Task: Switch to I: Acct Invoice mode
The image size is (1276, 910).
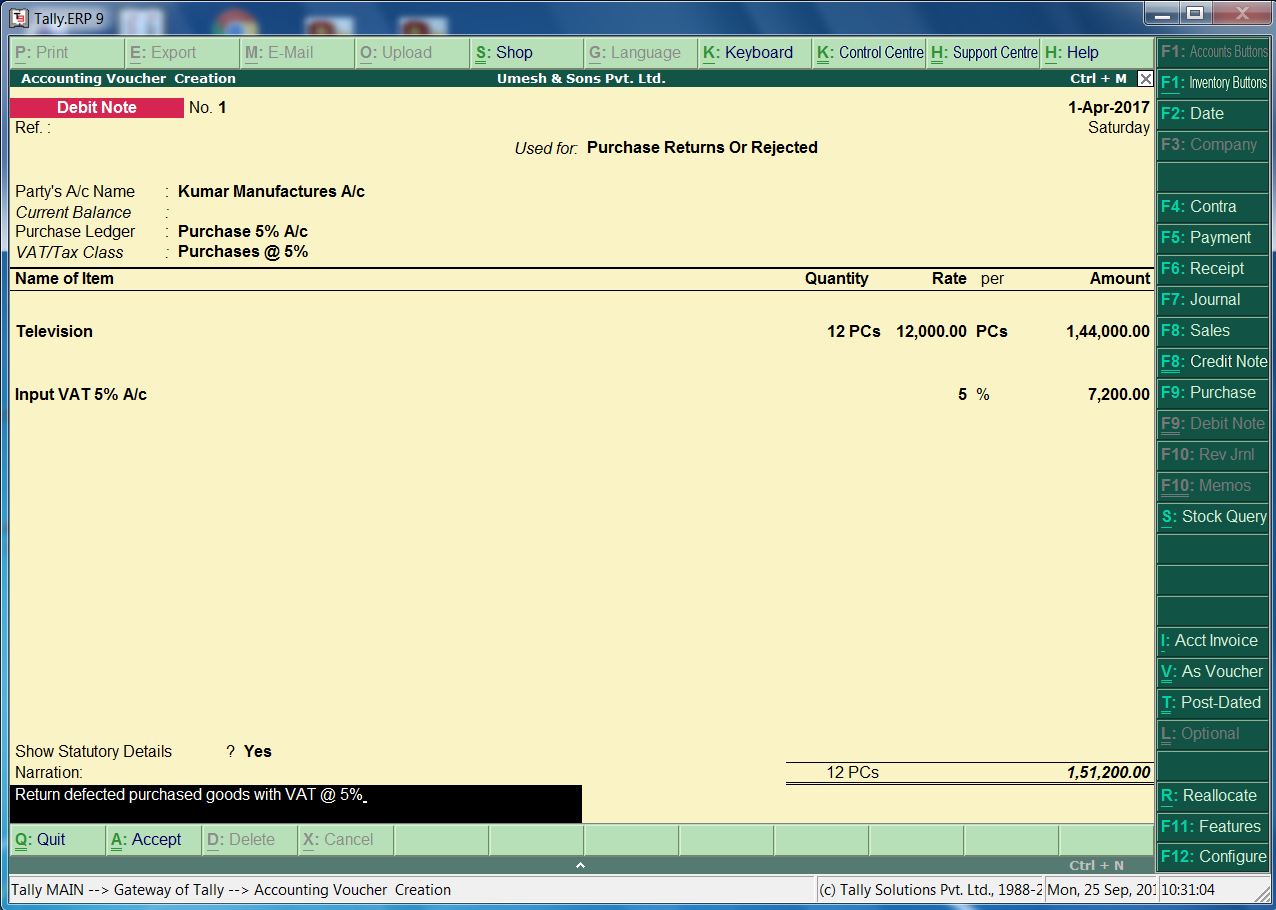Action: click(1213, 641)
